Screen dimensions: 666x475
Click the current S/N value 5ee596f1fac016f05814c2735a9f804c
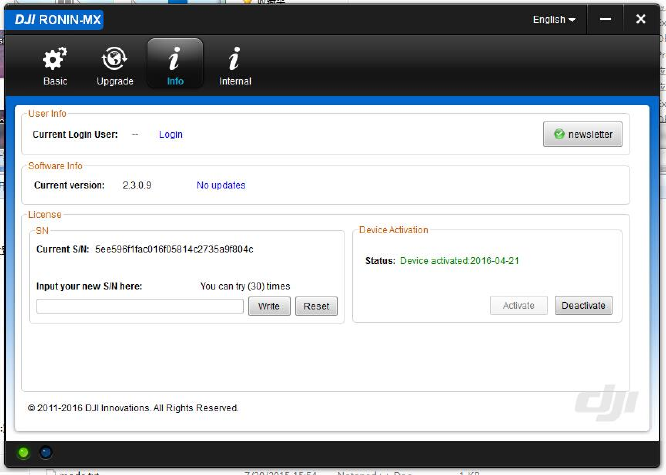(x=174, y=249)
